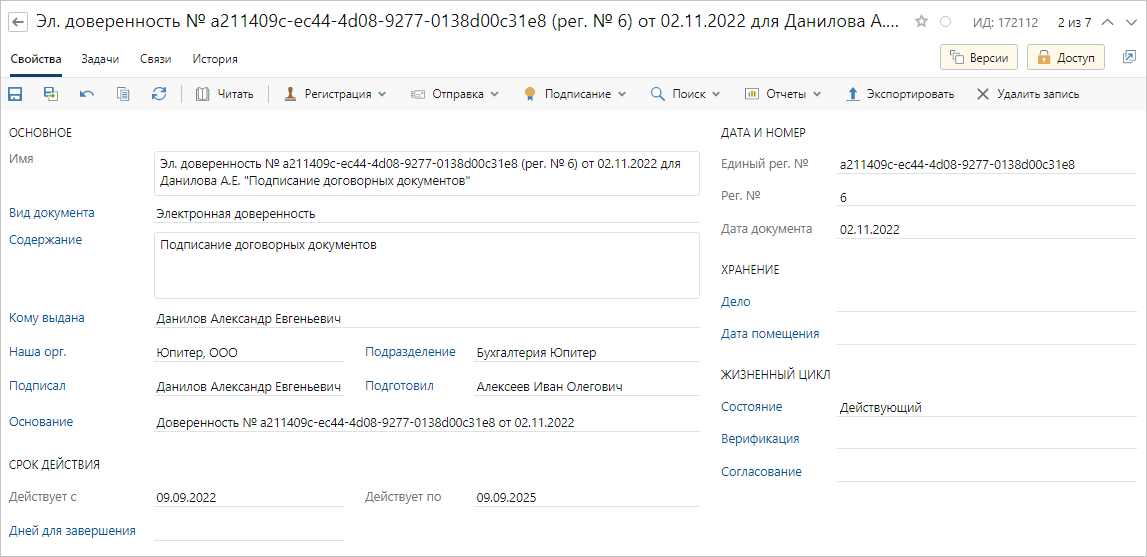Click the Наша орг. field Юпитер, ООО
1147x557 pixels.
click(x=249, y=353)
